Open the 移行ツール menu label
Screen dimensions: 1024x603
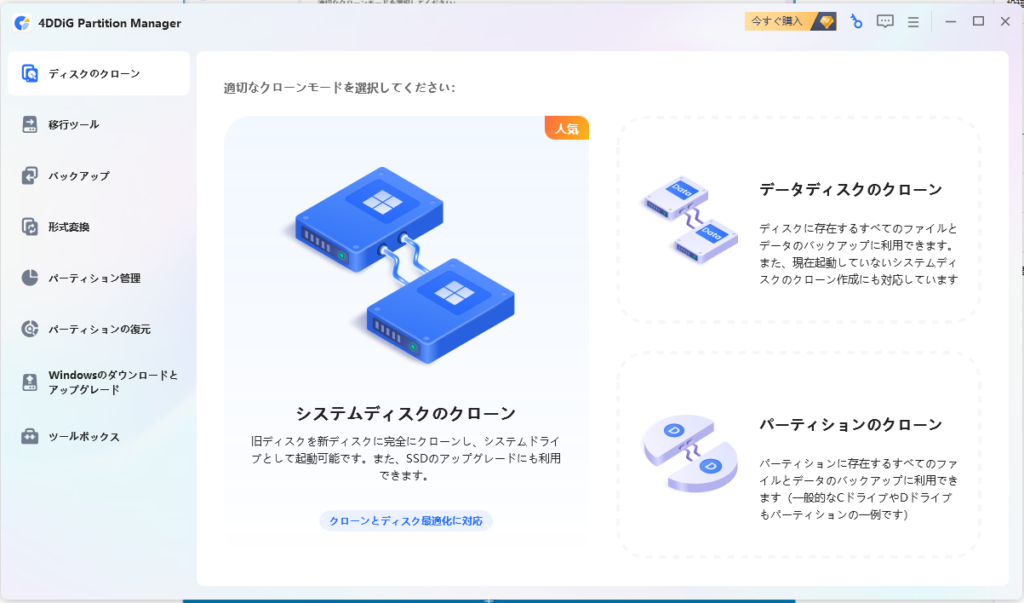point(74,125)
